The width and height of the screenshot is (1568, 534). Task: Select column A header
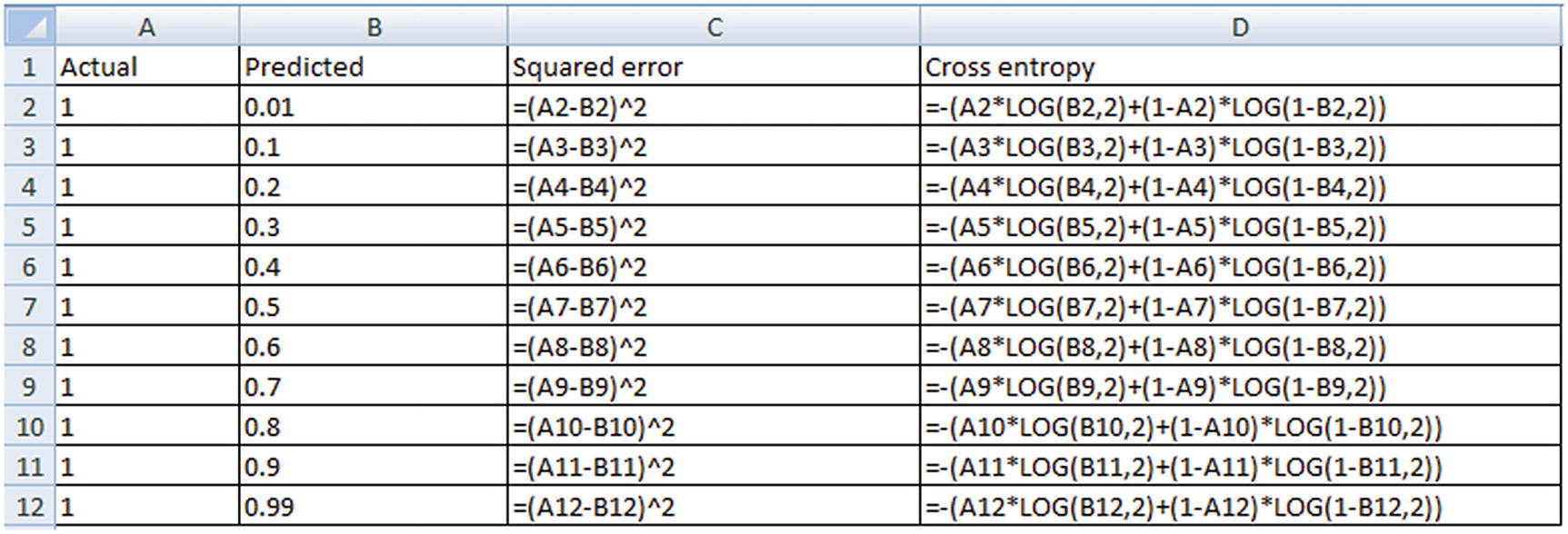point(147,27)
